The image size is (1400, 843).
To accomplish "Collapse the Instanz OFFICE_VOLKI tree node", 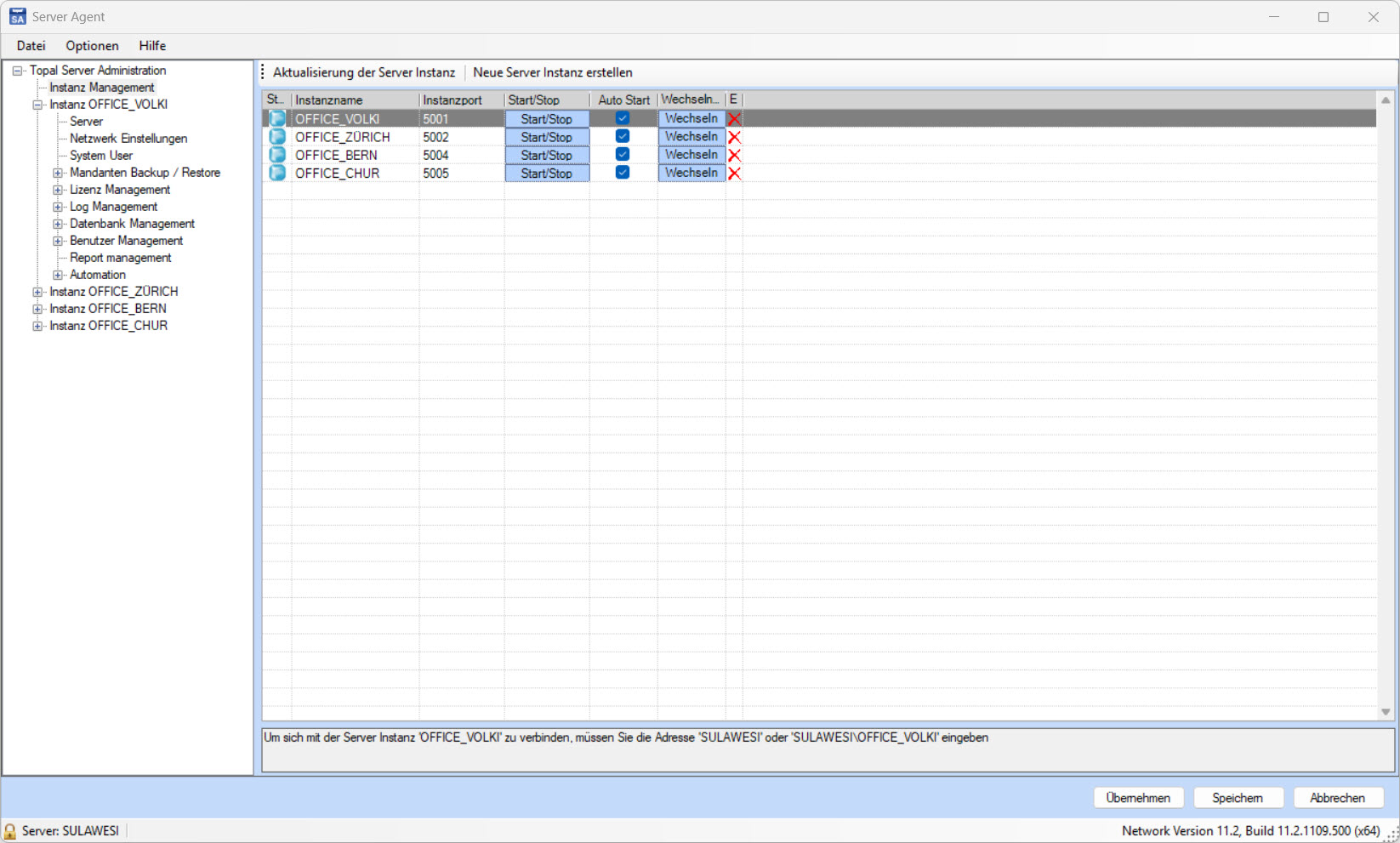I will tap(37, 105).
